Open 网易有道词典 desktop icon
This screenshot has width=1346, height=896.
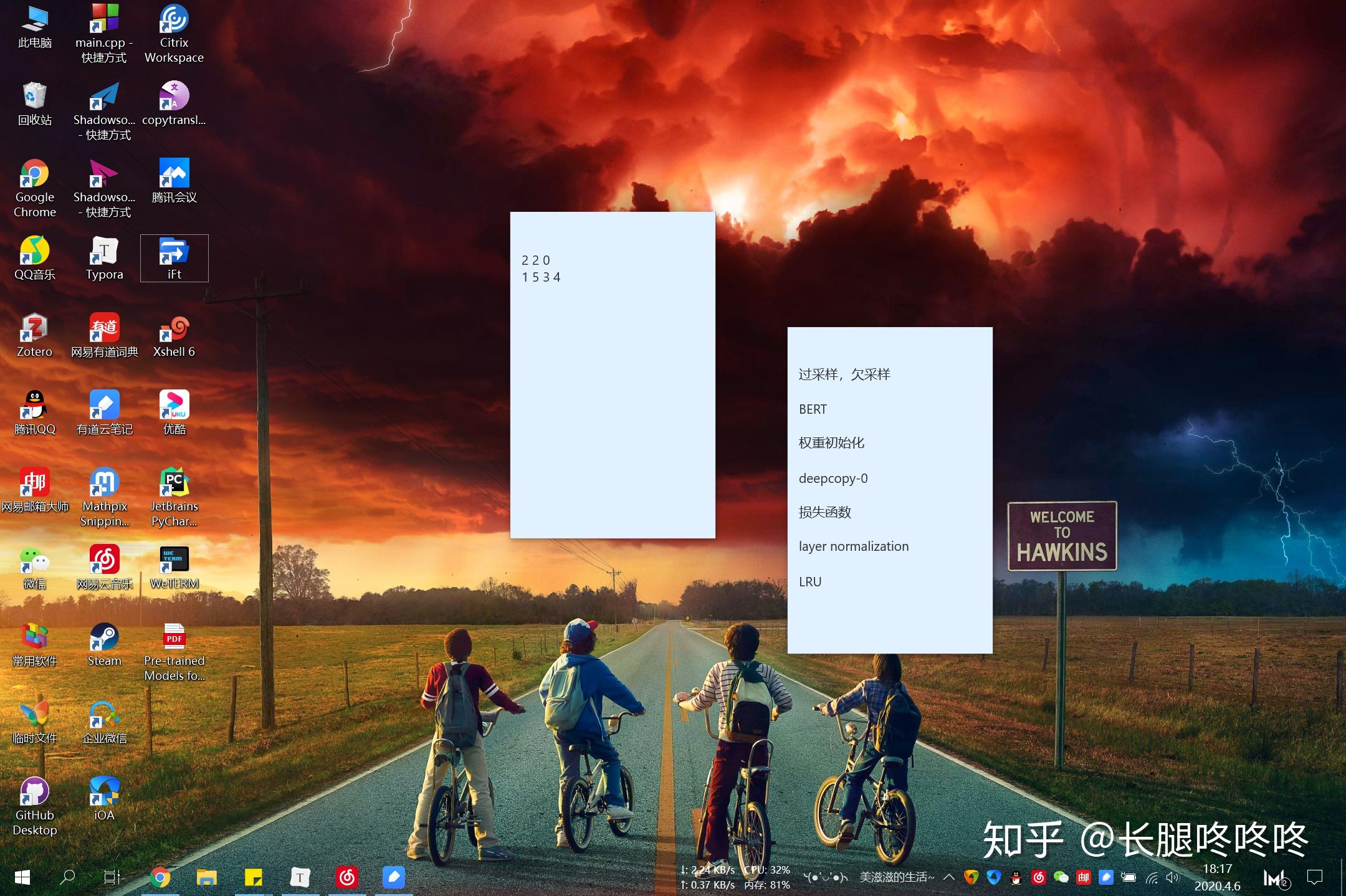pos(104,336)
